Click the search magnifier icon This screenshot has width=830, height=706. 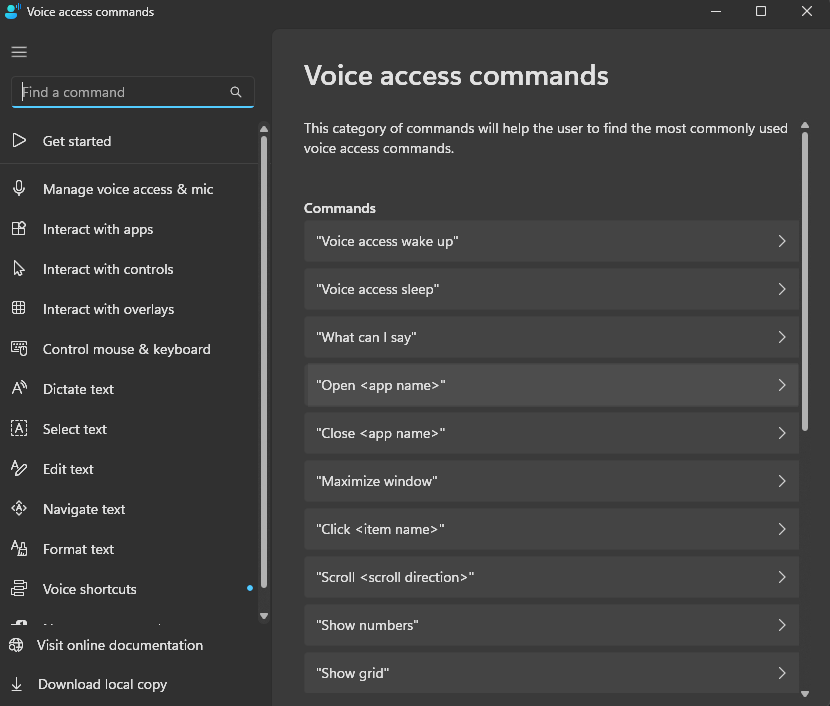point(236,92)
